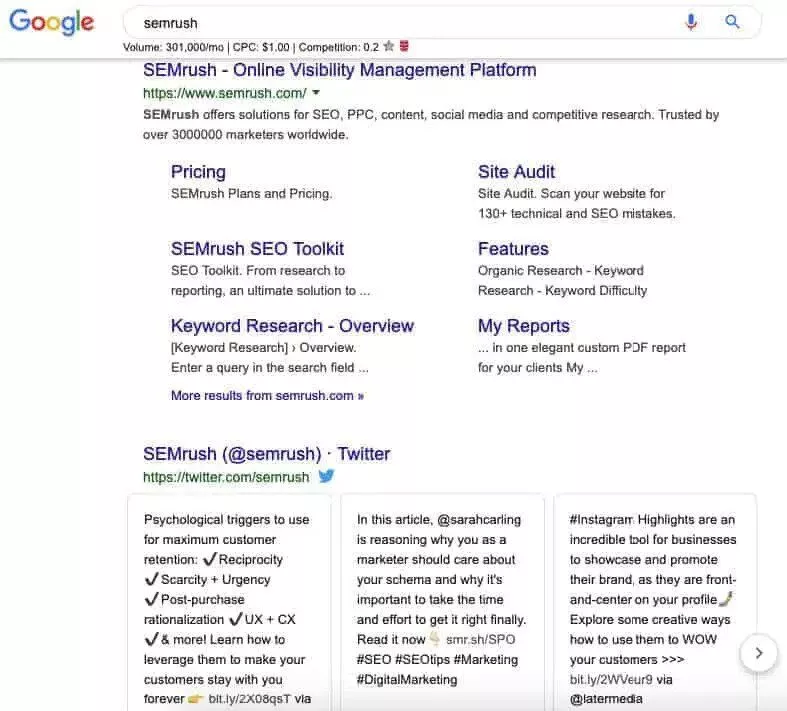Open SEMrush (@semrush) Twitter result
The width and height of the screenshot is (787, 711).
(266, 454)
